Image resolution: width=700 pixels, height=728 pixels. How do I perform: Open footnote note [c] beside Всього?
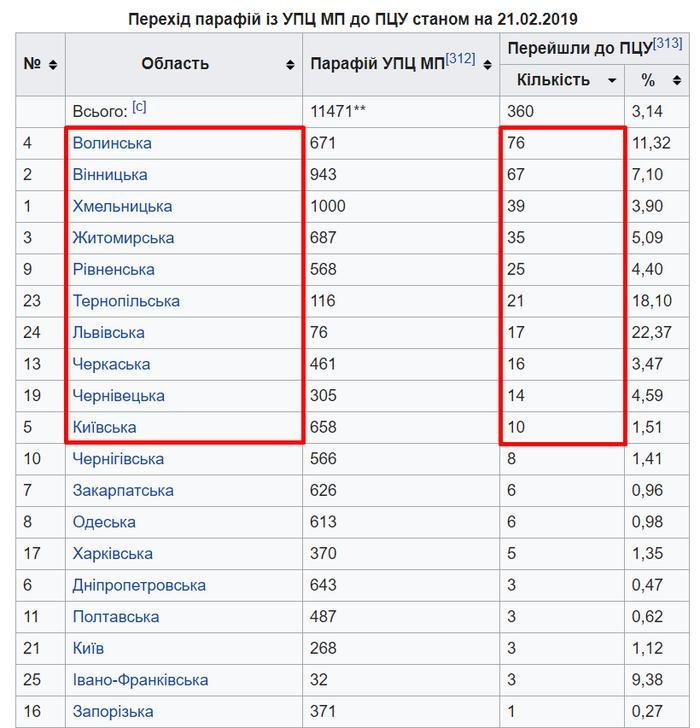pyautogui.click(x=139, y=107)
